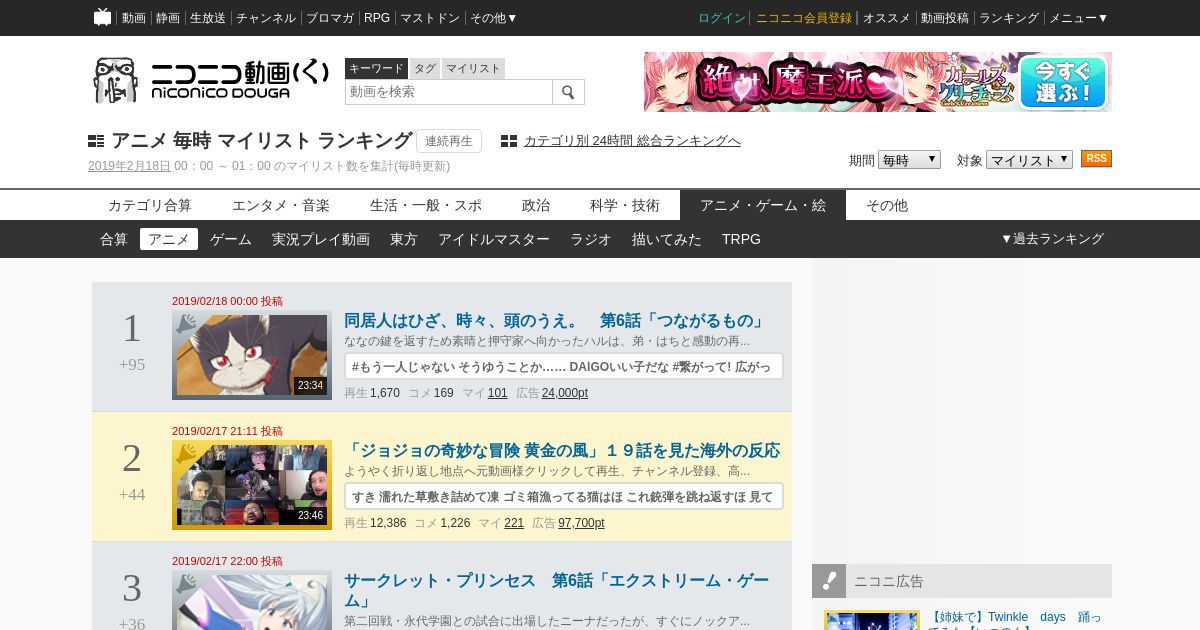
Task: Go to 生放送 in the top bar
Action: [208, 18]
